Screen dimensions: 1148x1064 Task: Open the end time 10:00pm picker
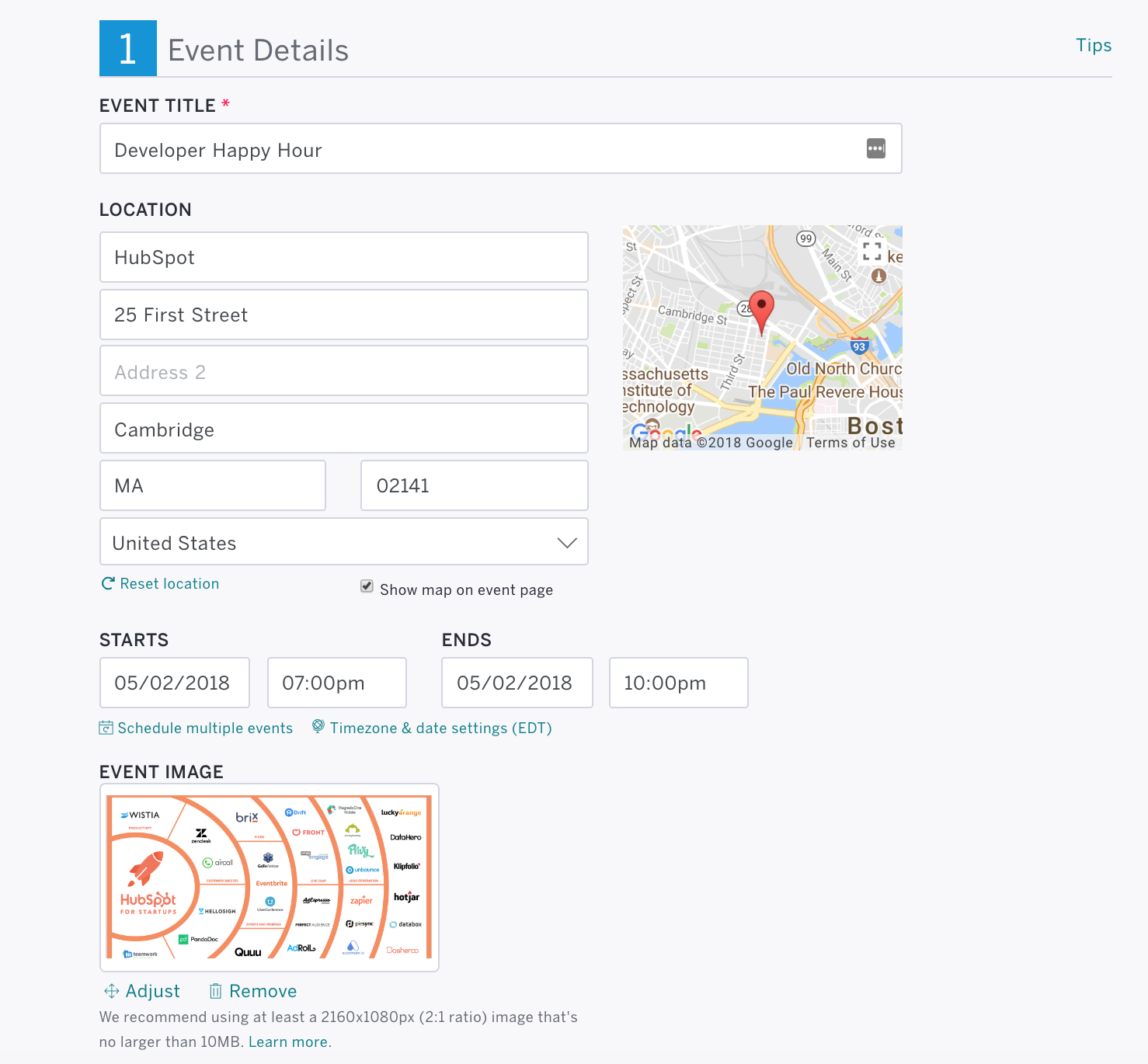678,683
